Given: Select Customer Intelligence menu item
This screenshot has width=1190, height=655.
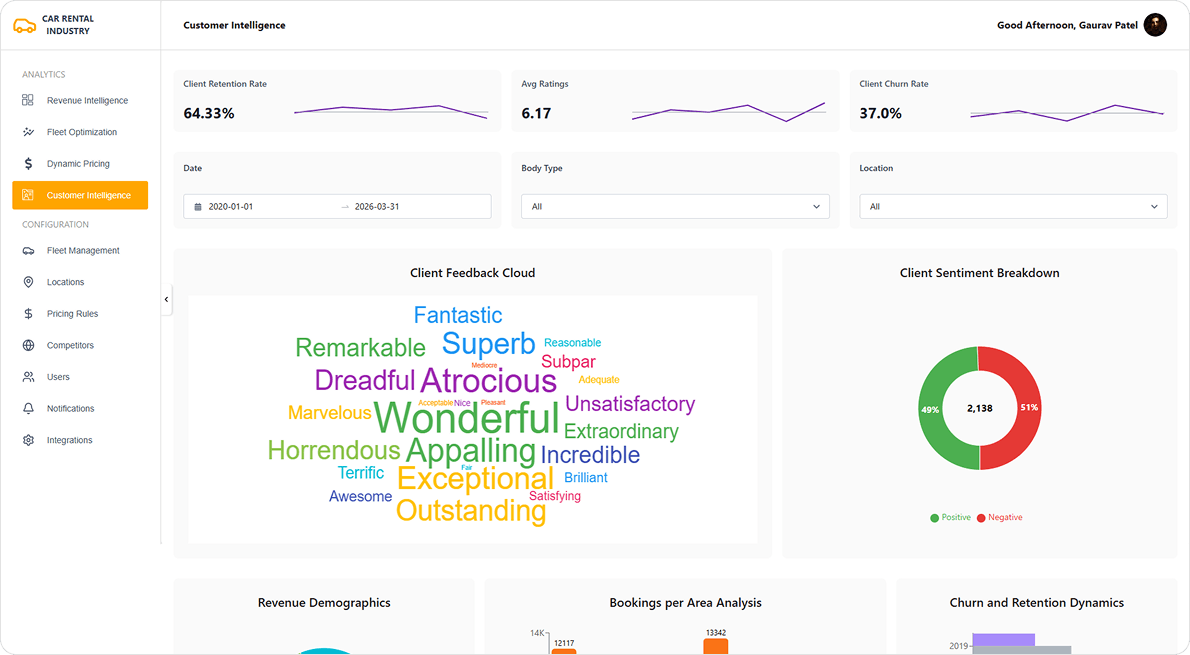Looking at the screenshot, I should (80, 195).
